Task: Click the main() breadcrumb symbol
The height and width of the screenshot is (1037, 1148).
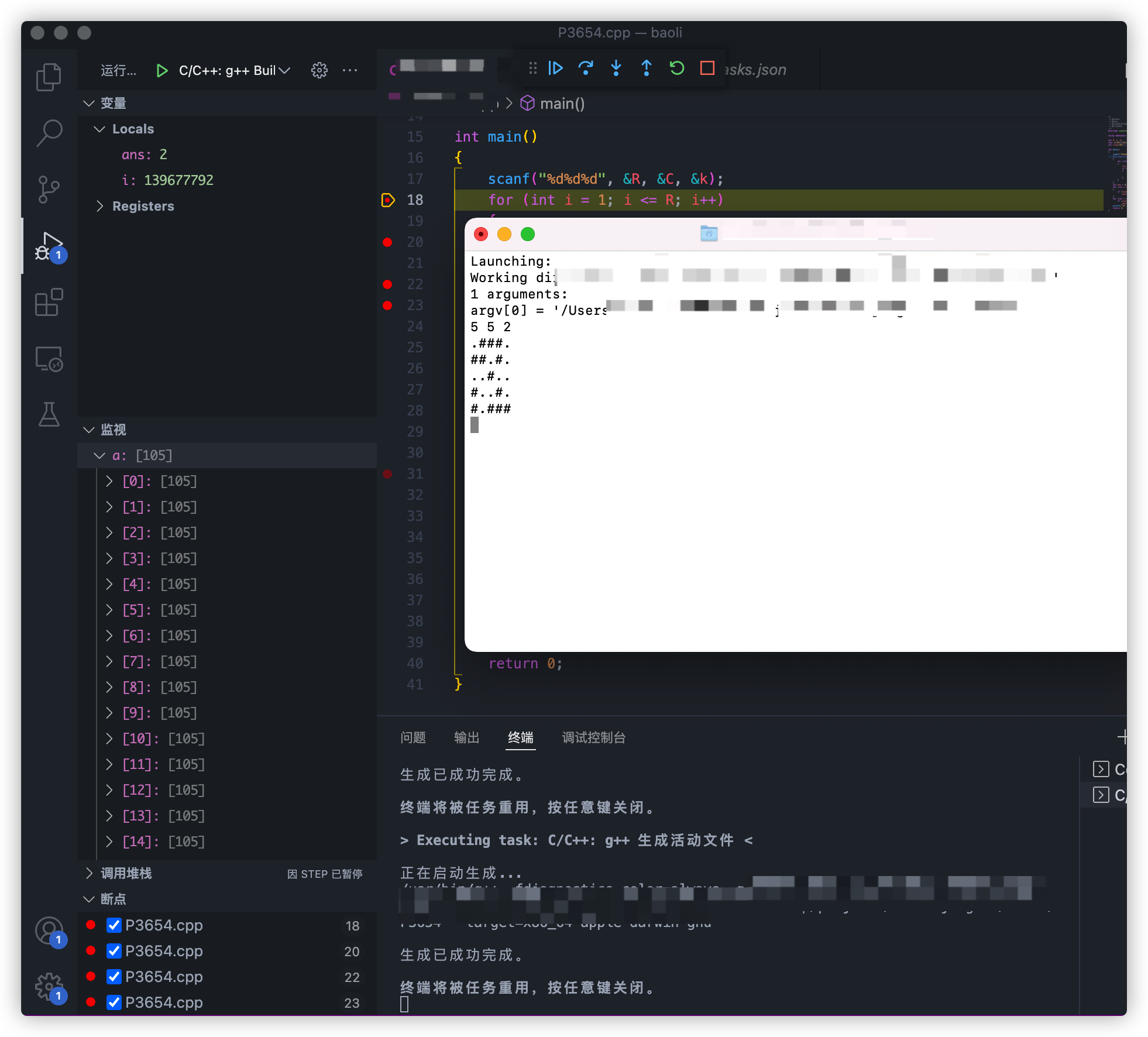Action: tap(553, 104)
